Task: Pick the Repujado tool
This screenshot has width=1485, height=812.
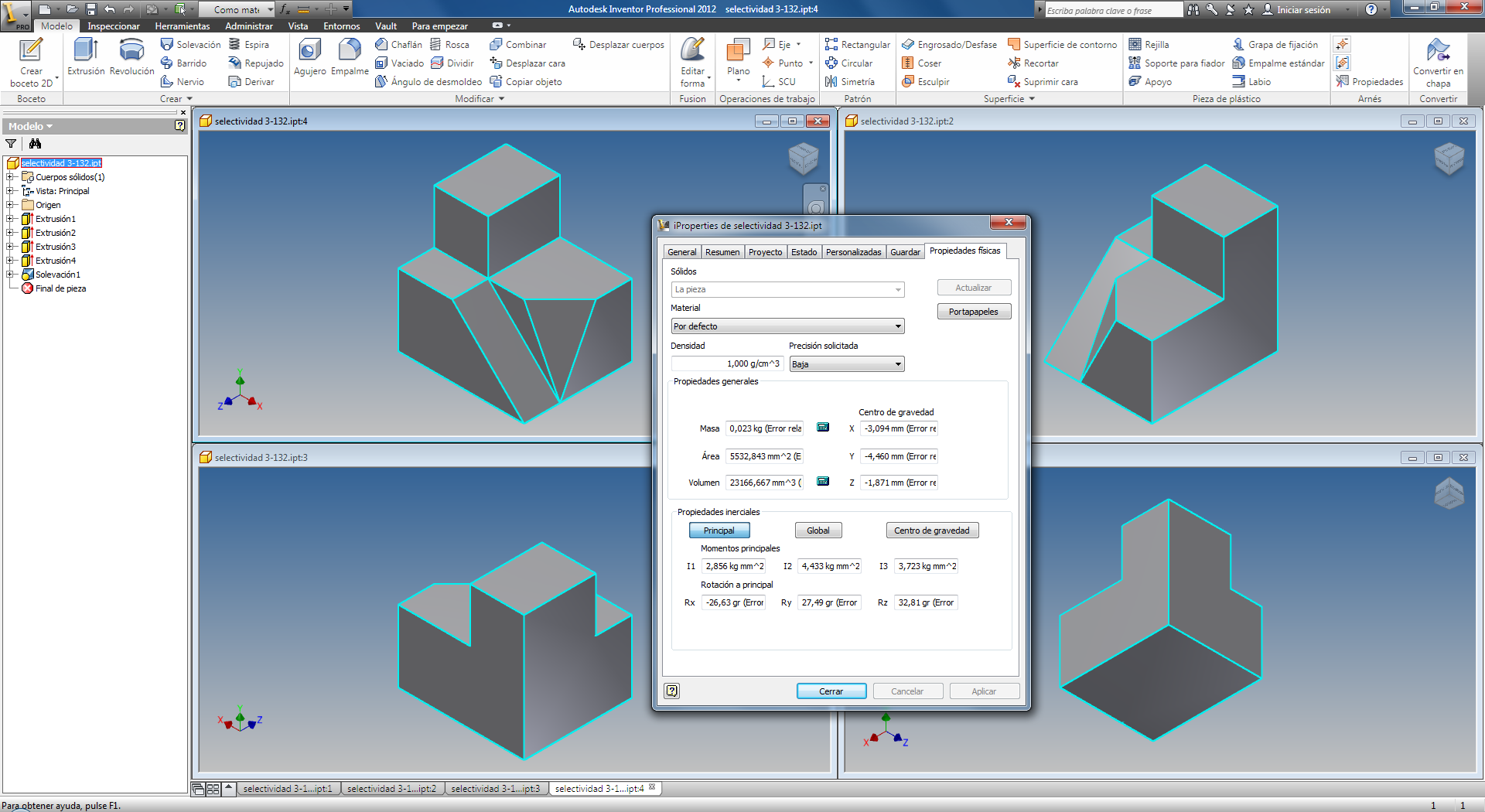Action: pyautogui.click(x=256, y=63)
